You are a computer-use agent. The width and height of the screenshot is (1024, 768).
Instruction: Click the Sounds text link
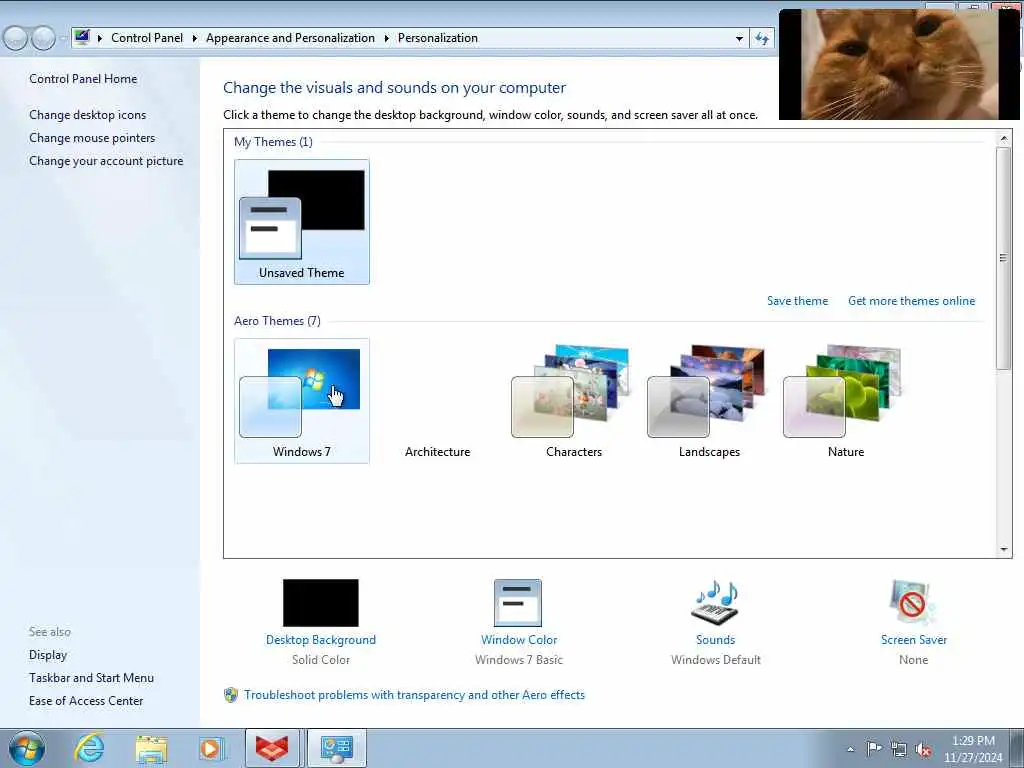(x=716, y=640)
